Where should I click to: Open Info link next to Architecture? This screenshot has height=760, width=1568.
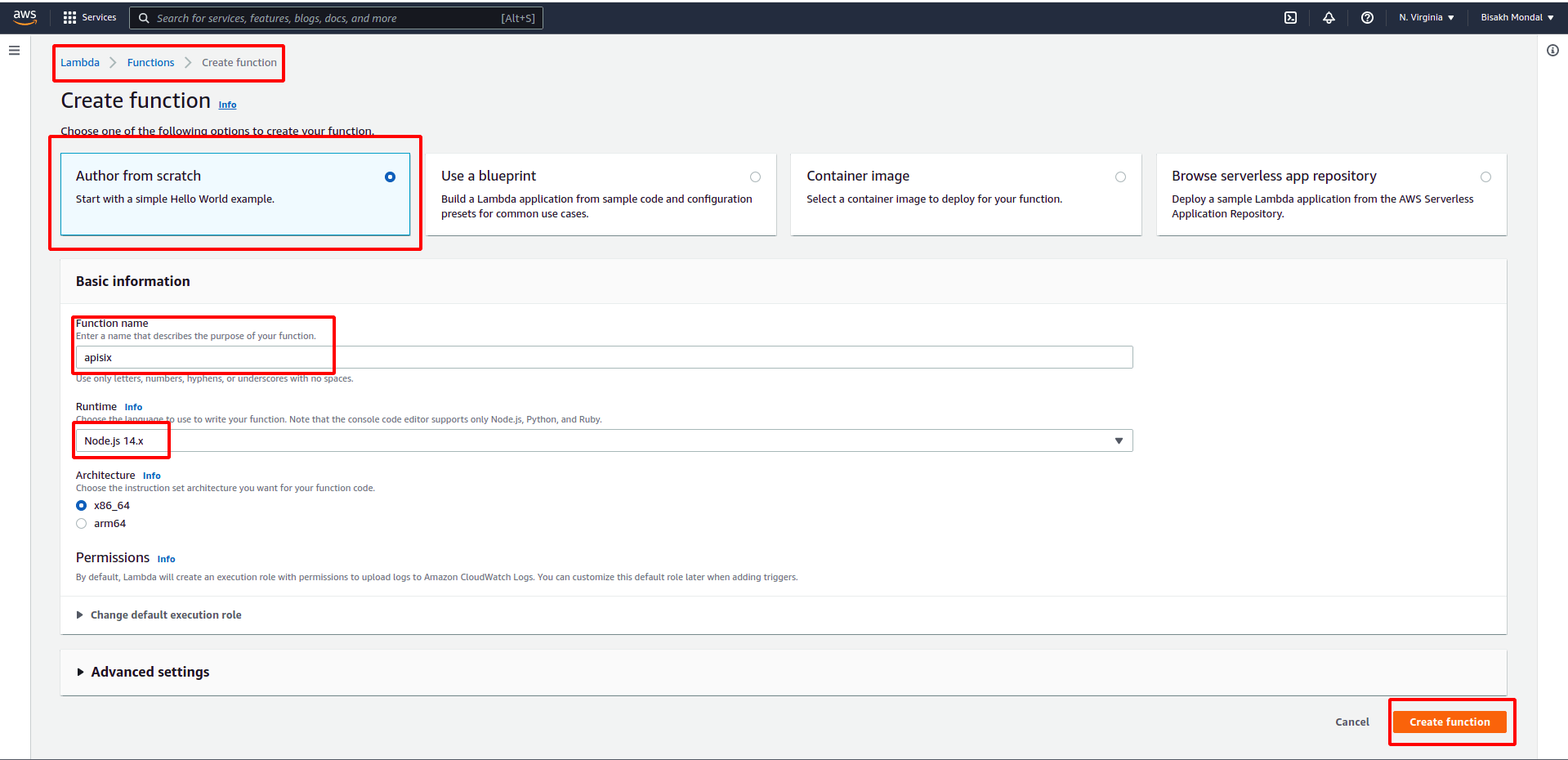click(151, 476)
